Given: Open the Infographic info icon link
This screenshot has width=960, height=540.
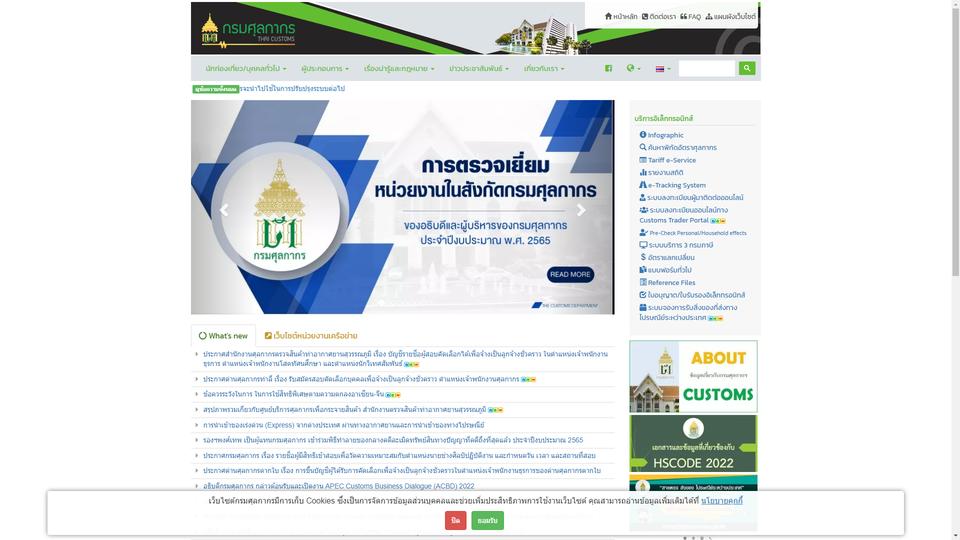Looking at the screenshot, I should tap(661, 135).
